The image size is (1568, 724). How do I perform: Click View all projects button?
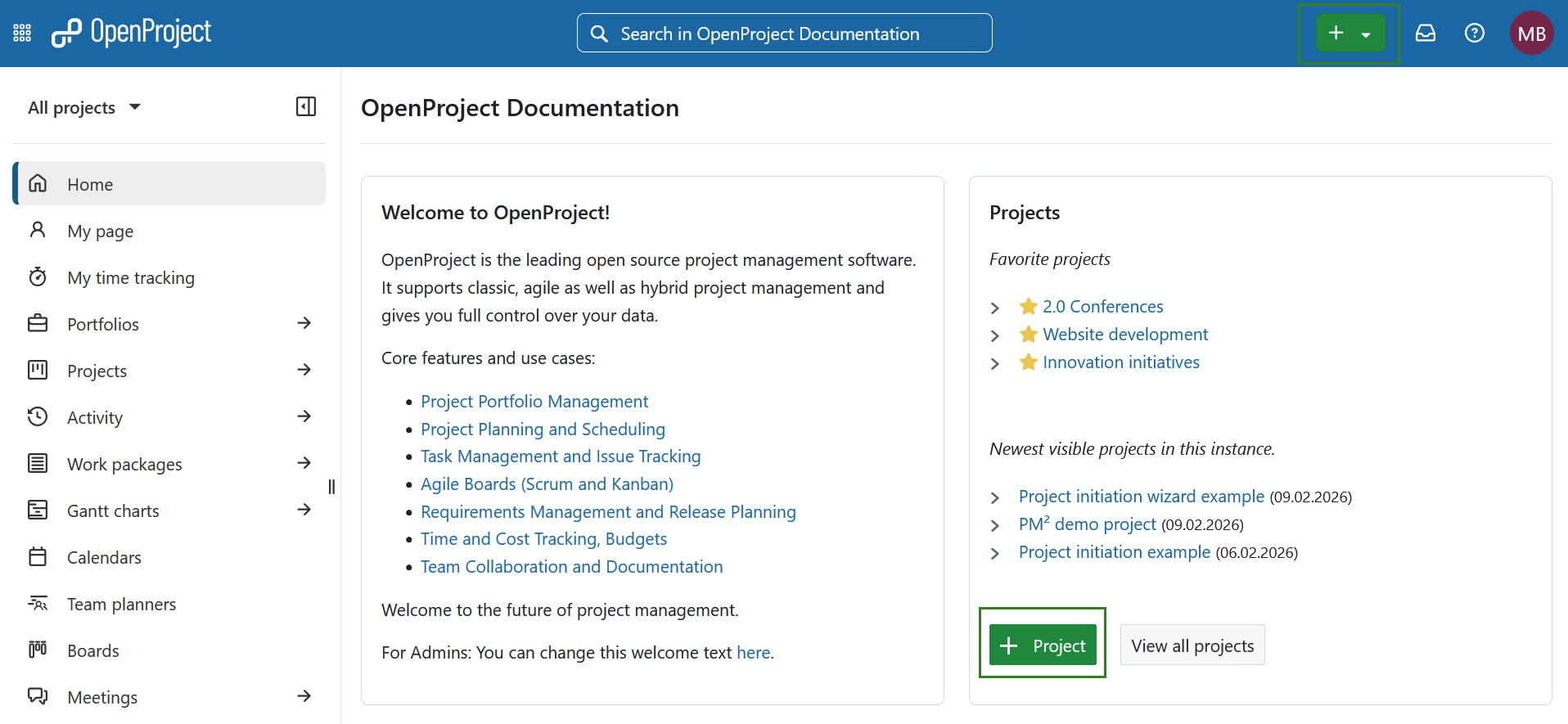tap(1192, 645)
